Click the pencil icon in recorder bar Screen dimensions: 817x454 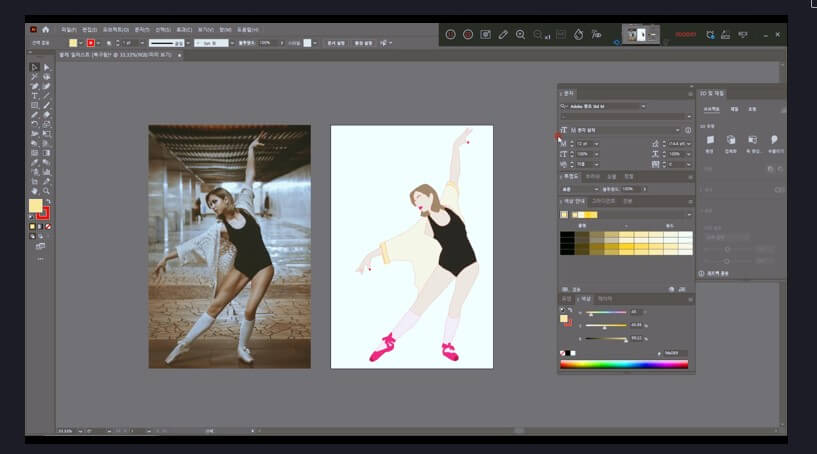tap(503, 34)
